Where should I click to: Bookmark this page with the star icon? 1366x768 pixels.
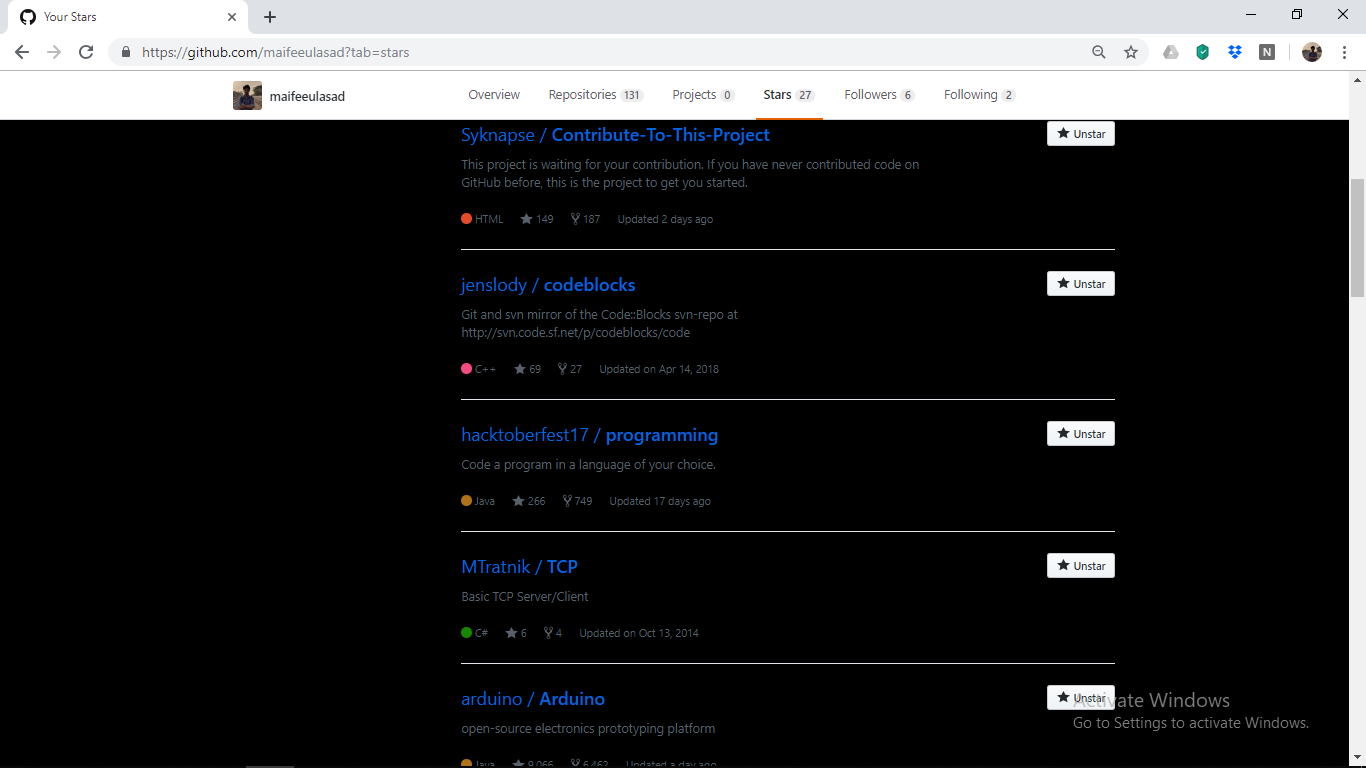coord(1131,52)
